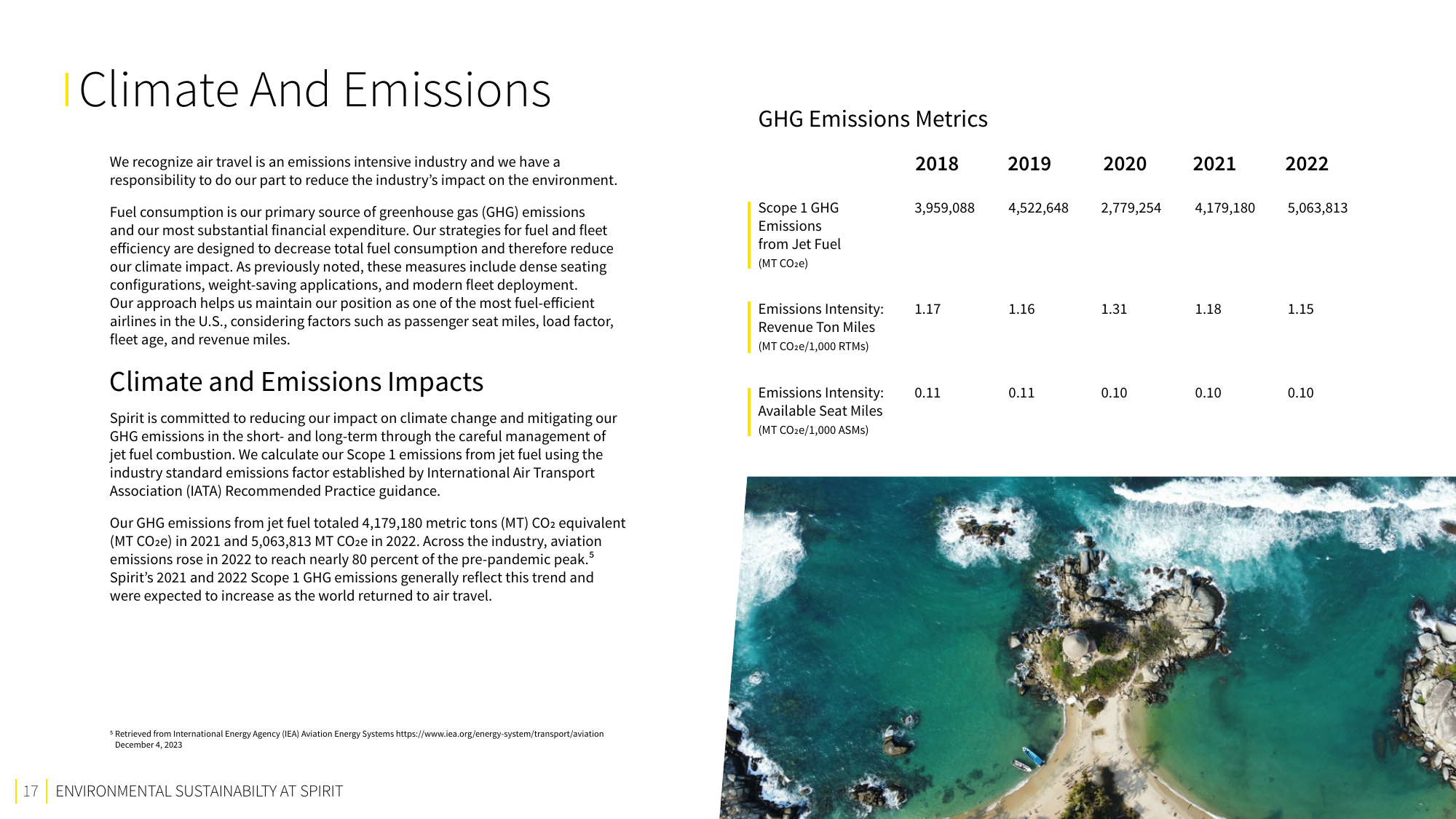Click the paragraph starting 'Fuel consumption is our primary'

click(x=362, y=276)
